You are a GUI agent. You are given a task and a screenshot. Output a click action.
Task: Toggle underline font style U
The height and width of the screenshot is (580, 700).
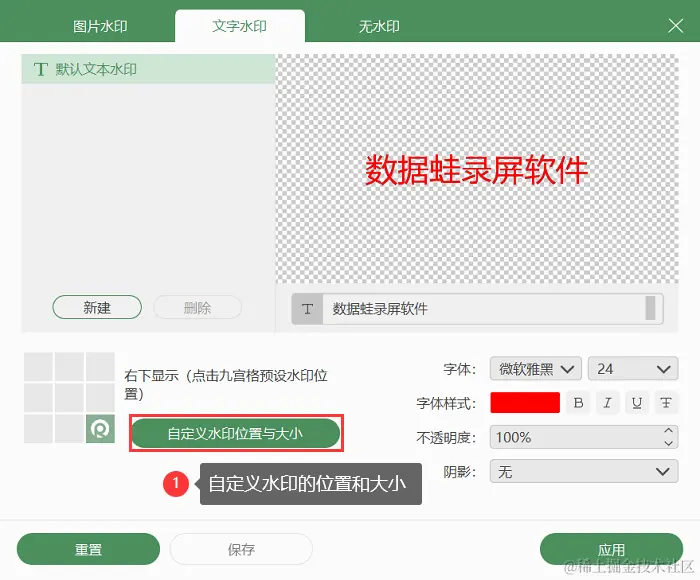[637, 403]
